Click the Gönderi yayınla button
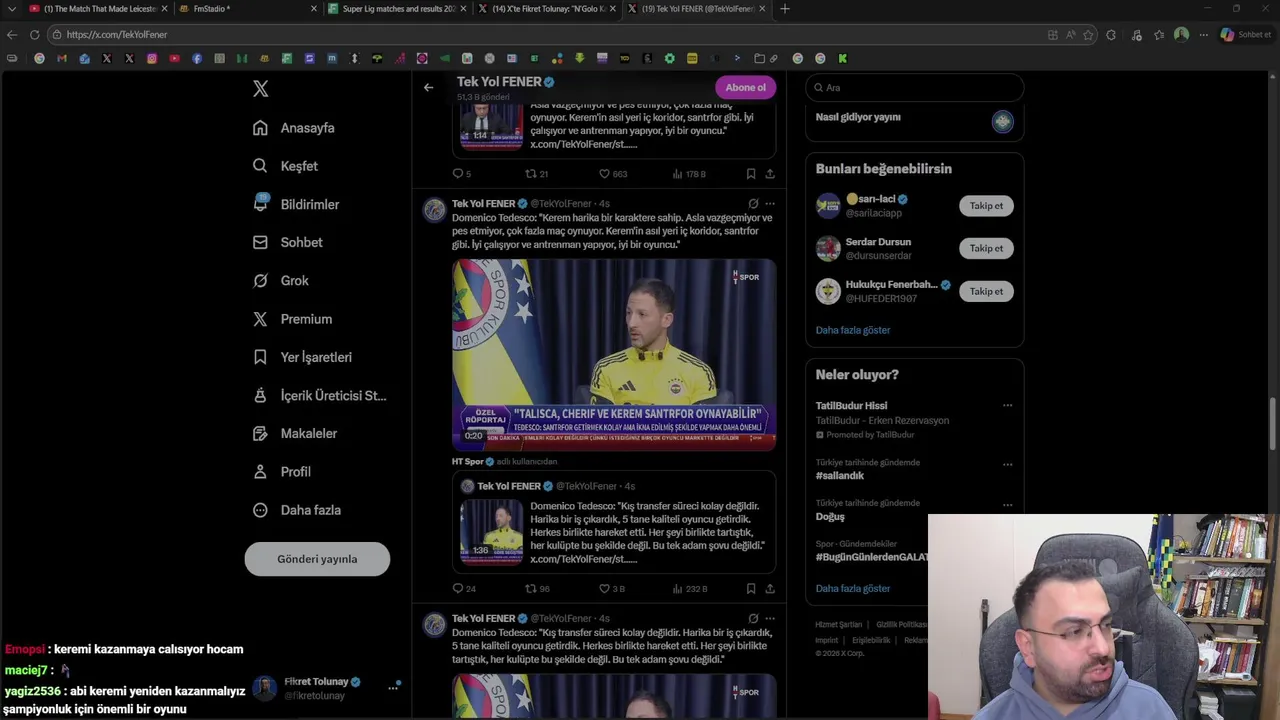This screenshot has width=1280, height=720. [x=317, y=559]
